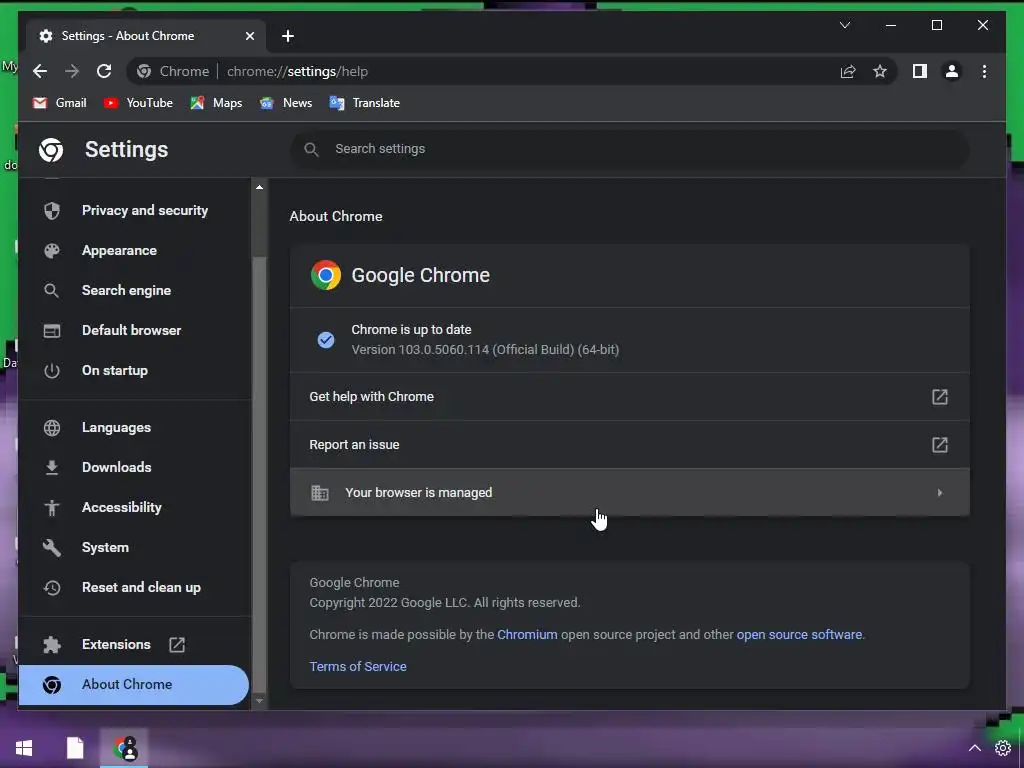
Task: Open the side panel icon
Action: tap(920, 71)
